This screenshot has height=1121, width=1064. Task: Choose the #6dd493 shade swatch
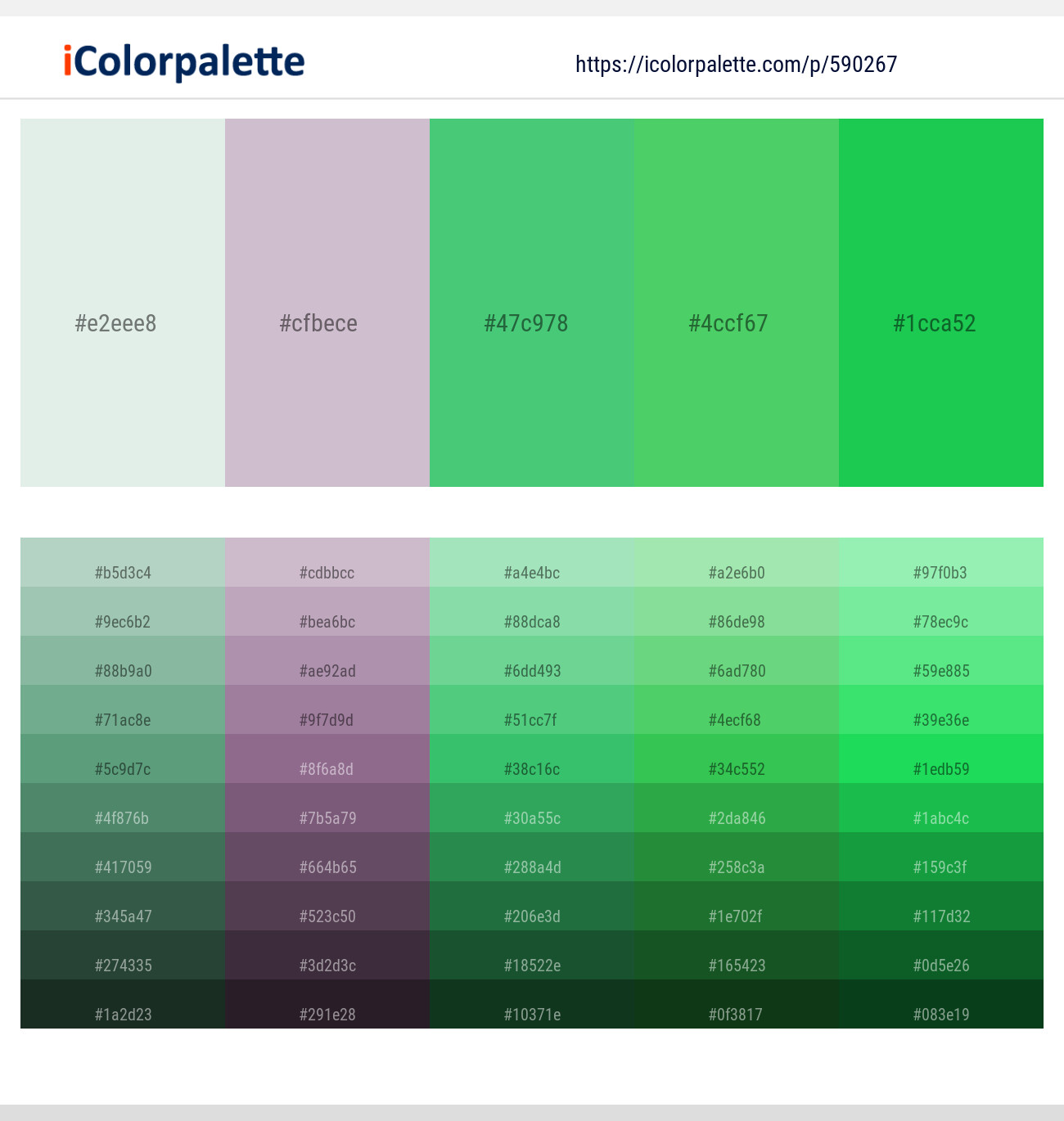coord(532,661)
